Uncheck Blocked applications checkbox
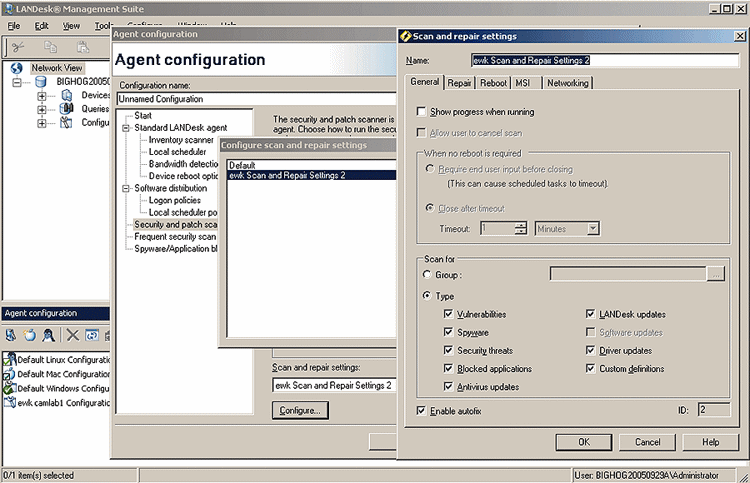Viewport: 750px width, 483px height. (448, 368)
